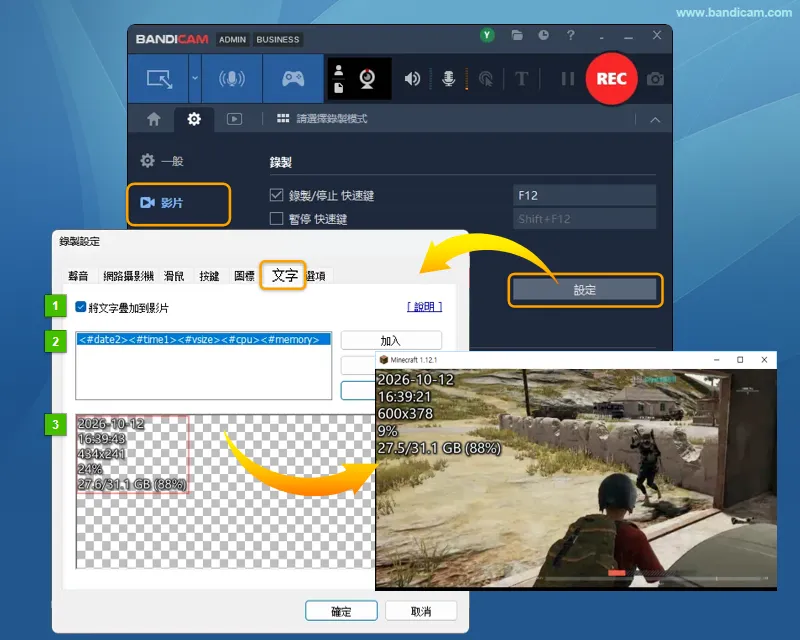Select 一般 in the settings sidebar
The image size is (800, 640).
[162, 161]
